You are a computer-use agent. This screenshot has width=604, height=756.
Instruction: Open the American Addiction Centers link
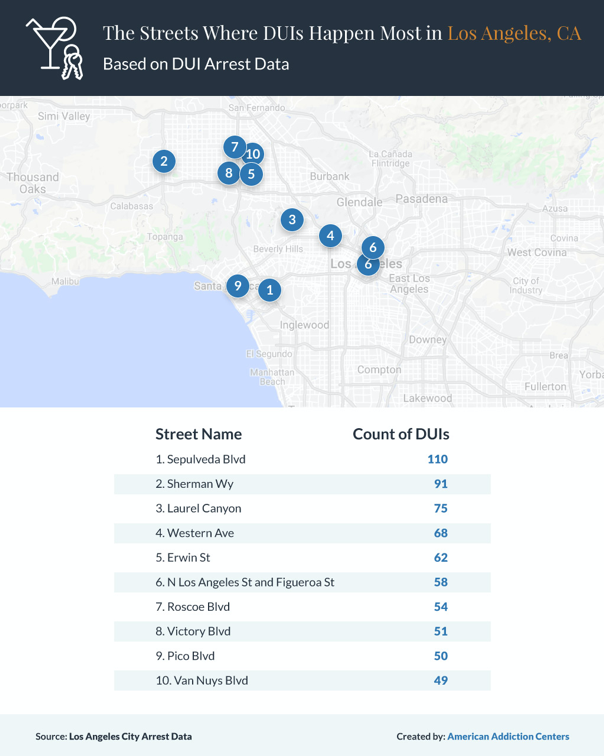click(x=508, y=736)
